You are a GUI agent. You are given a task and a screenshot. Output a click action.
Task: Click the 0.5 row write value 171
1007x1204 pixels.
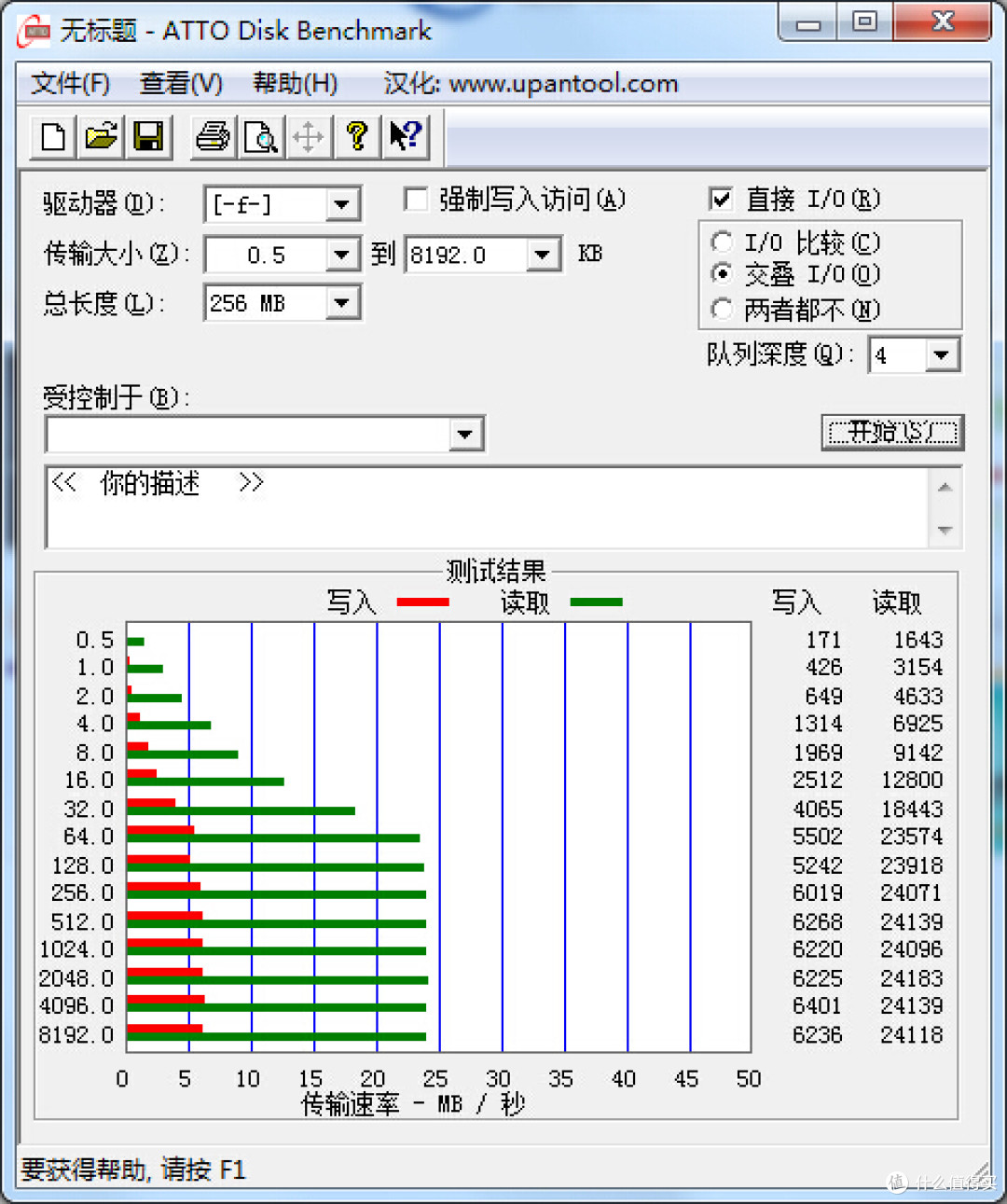tap(823, 640)
